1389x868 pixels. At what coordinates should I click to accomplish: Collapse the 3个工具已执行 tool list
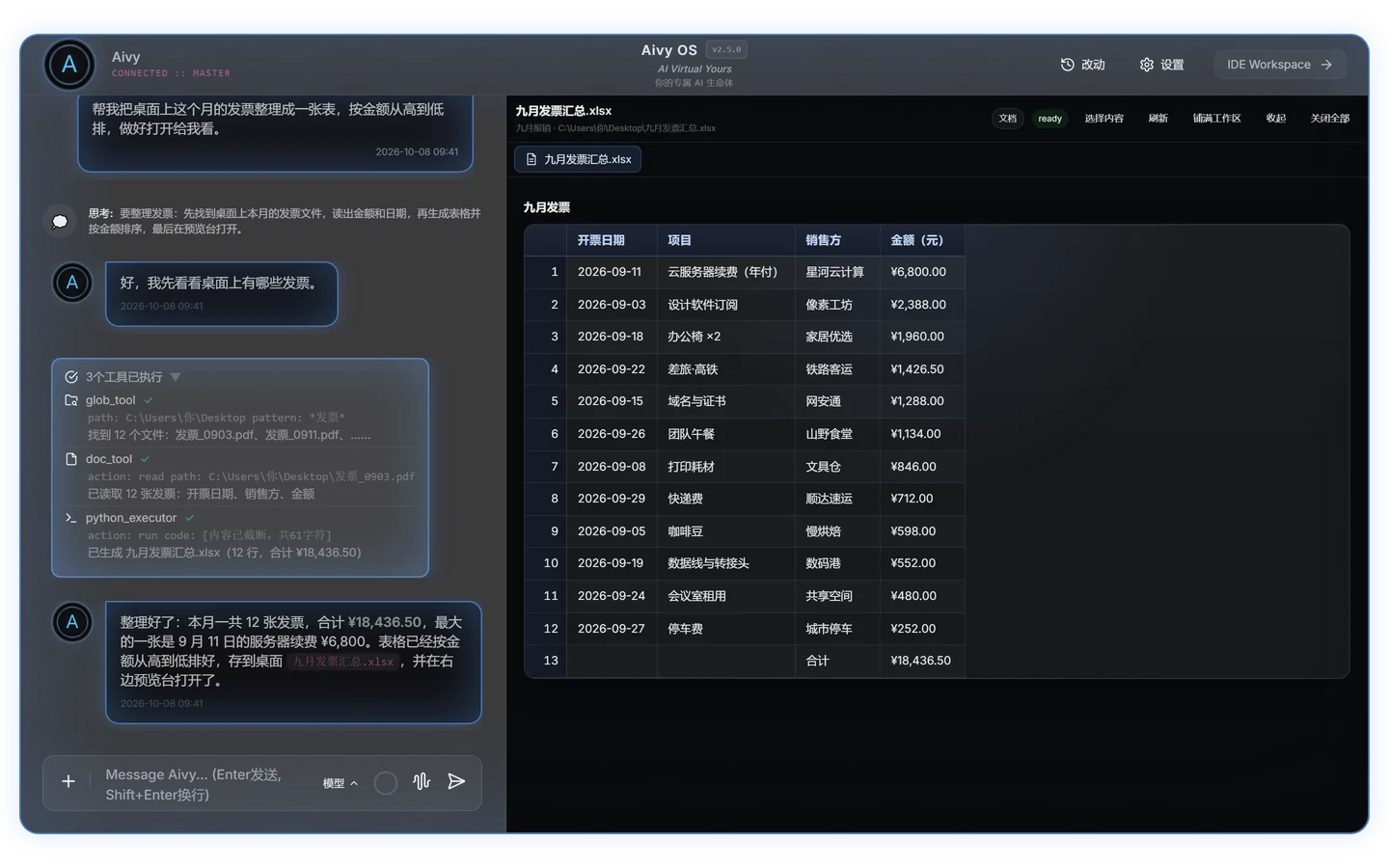click(x=176, y=377)
